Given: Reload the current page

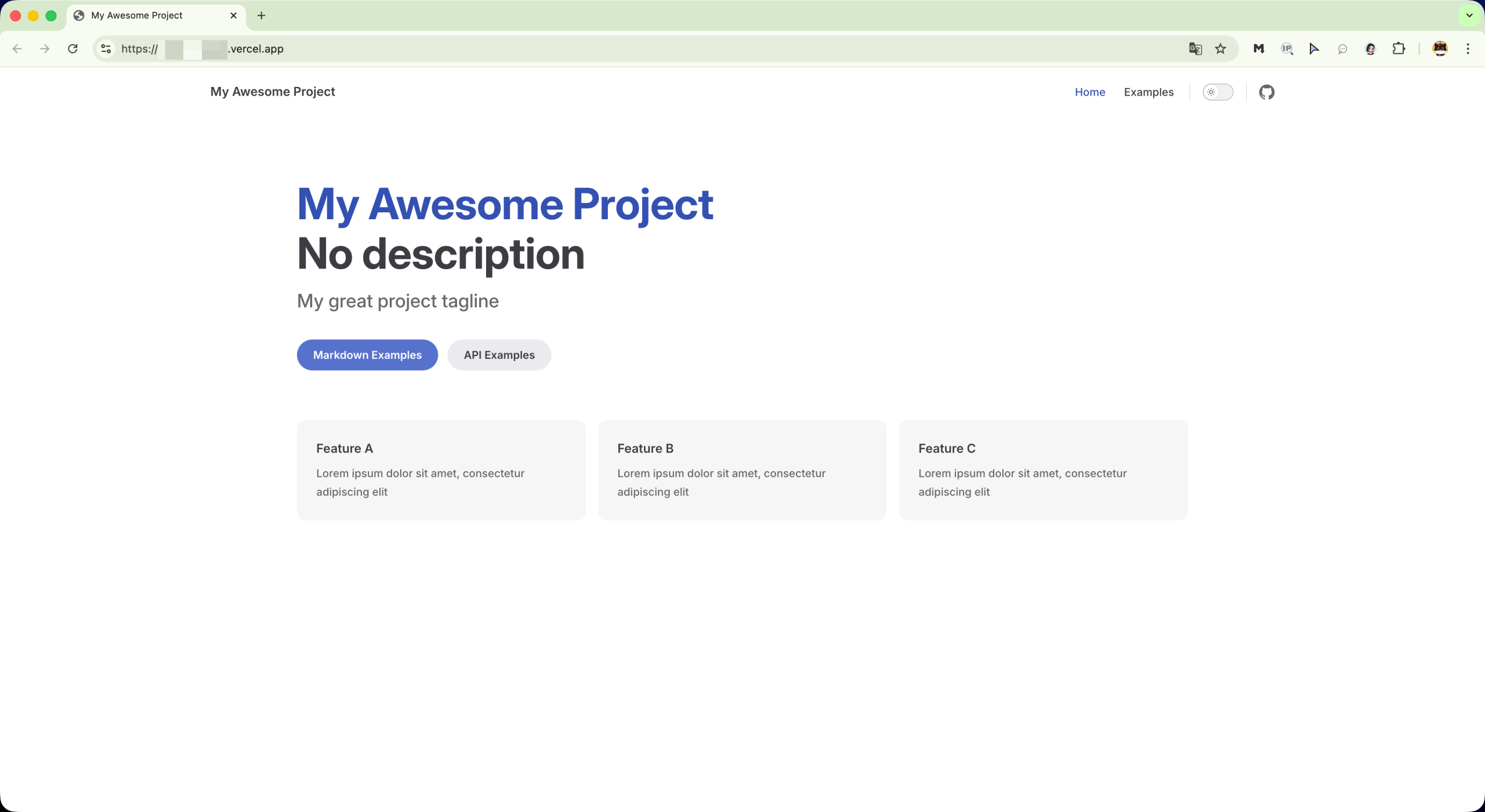Looking at the screenshot, I should (73, 49).
